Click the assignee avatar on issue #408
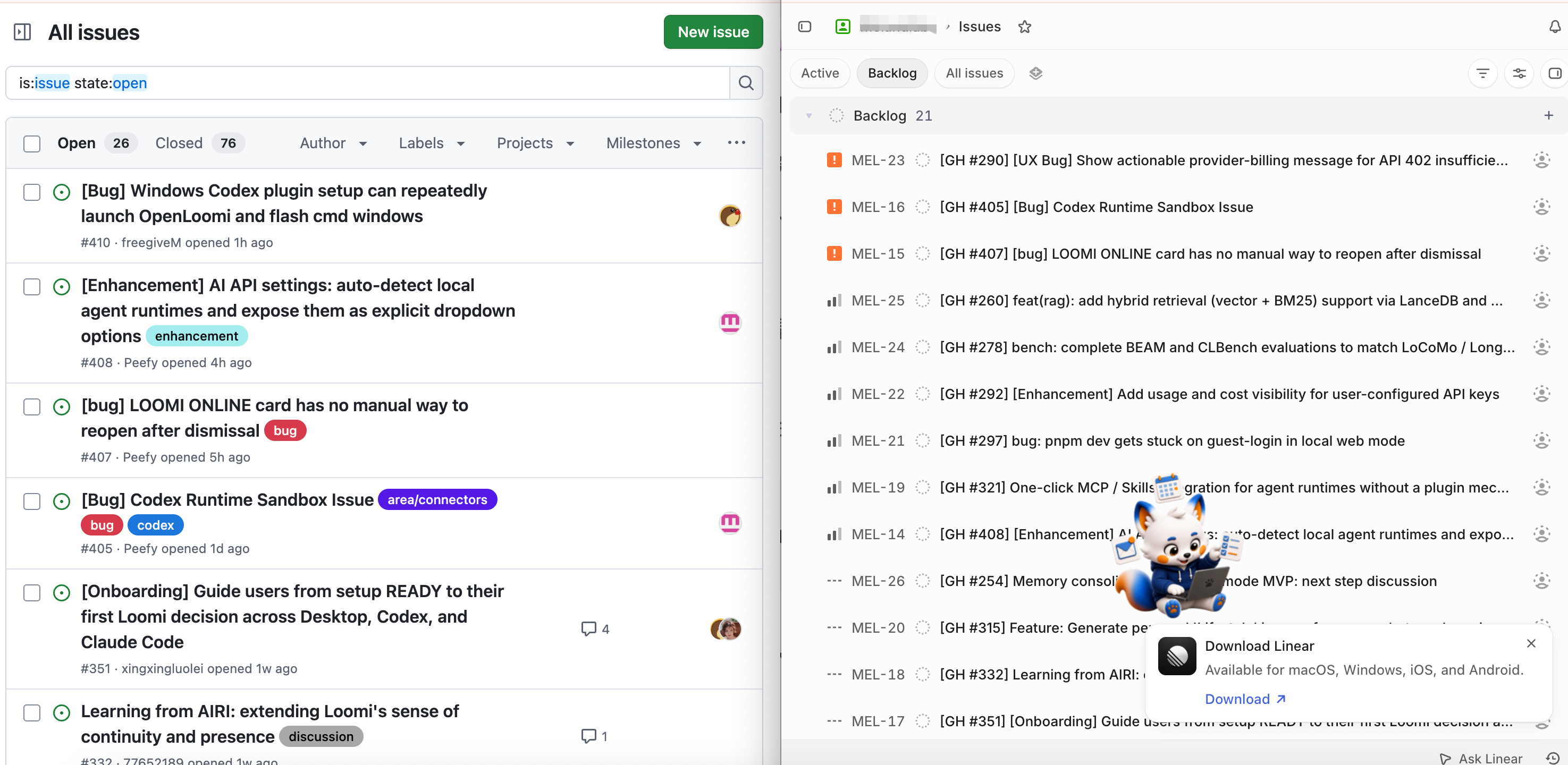The image size is (1568, 765). tap(730, 322)
